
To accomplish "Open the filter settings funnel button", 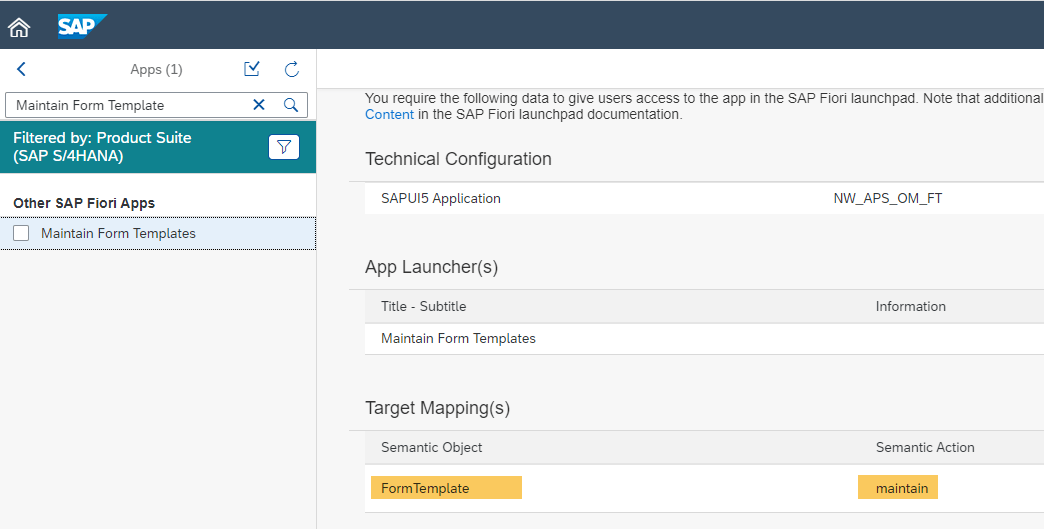I will [284, 147].
